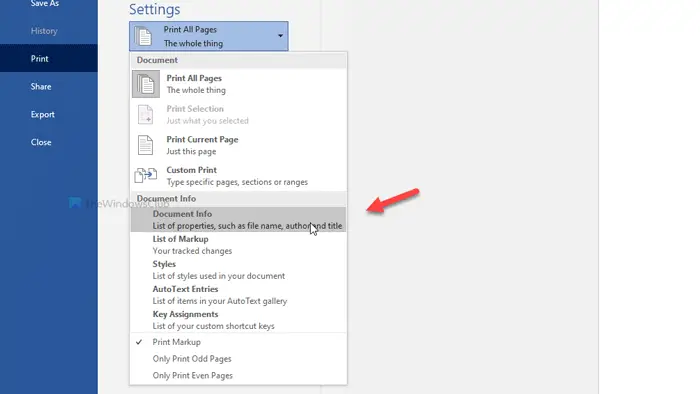Select List of Markup tracked changes
This screenshot has height=394, width=700.
tap(238, 245)
